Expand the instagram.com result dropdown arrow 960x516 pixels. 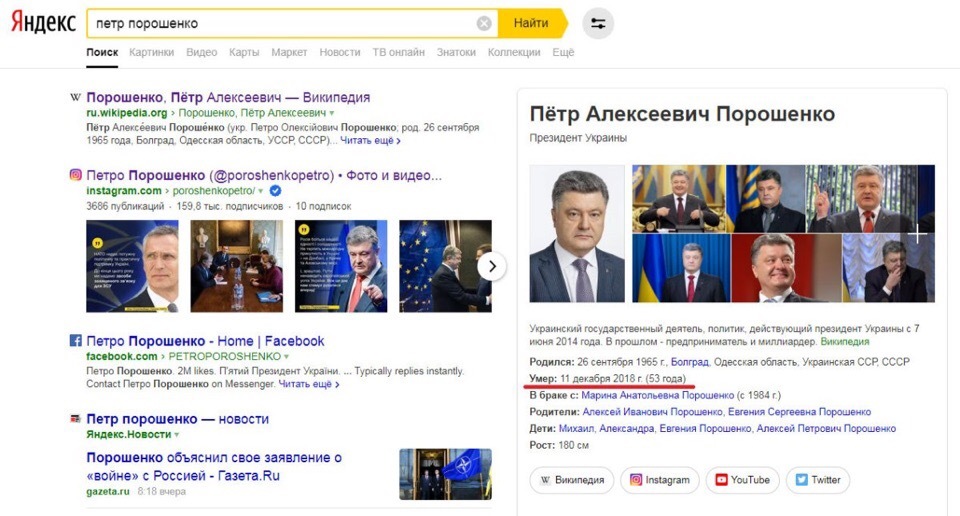click(260, 191)
